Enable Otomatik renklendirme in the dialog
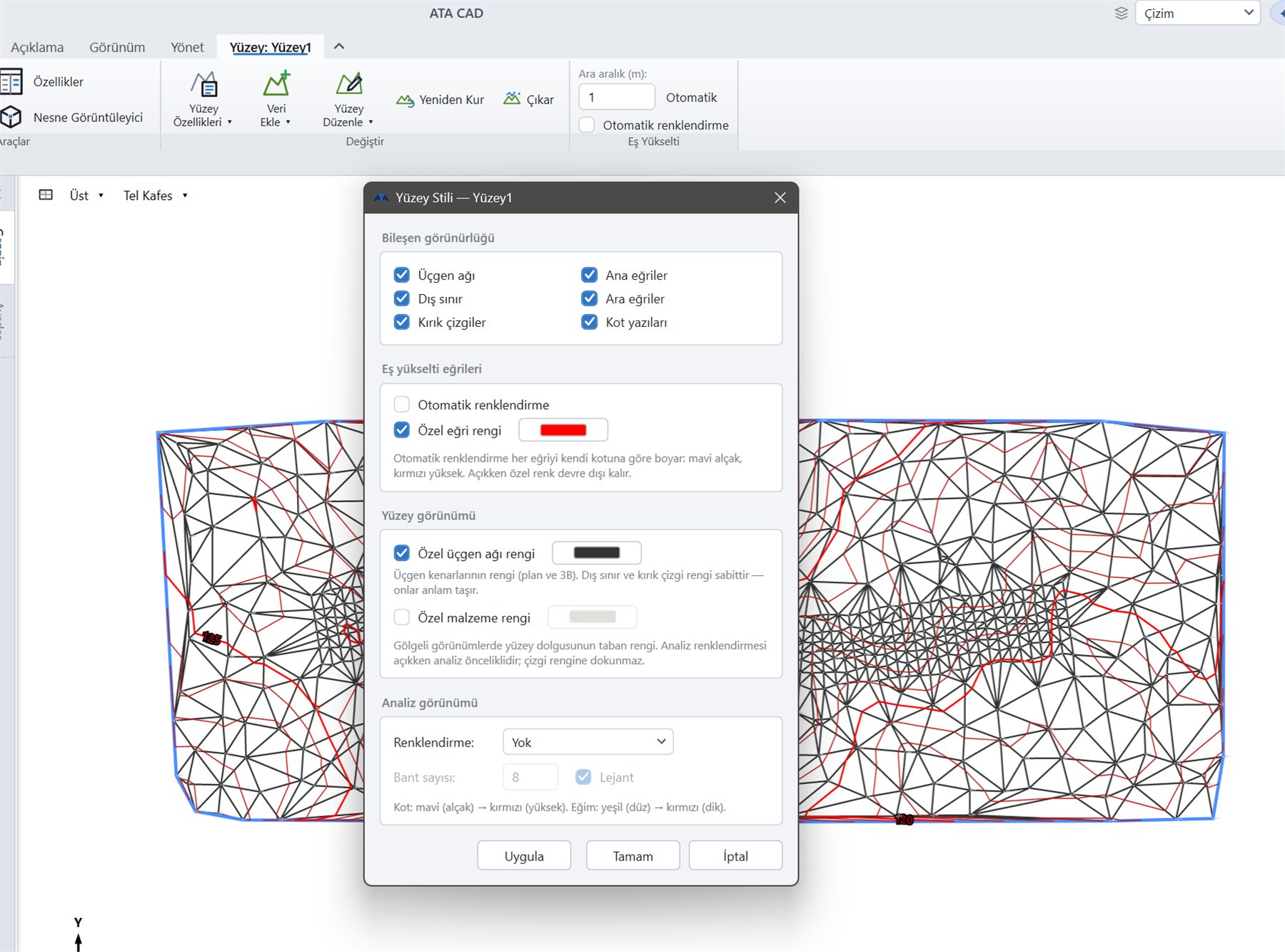This screenshot has width=1285, height=952. [x=402, y=405]
